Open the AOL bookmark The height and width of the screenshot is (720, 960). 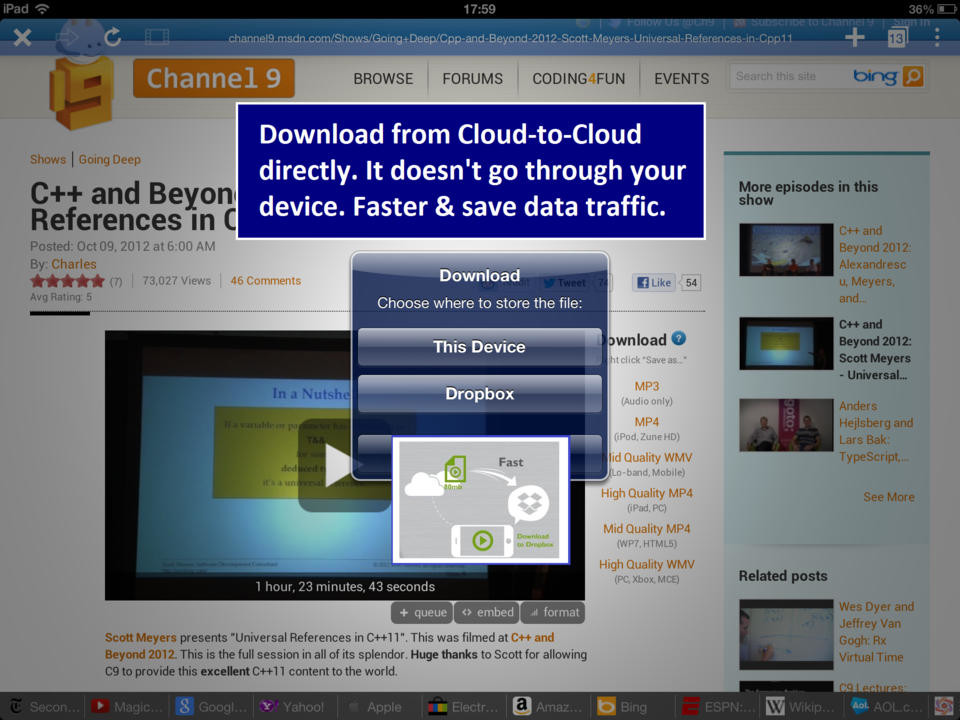click(x=886, y=707)
